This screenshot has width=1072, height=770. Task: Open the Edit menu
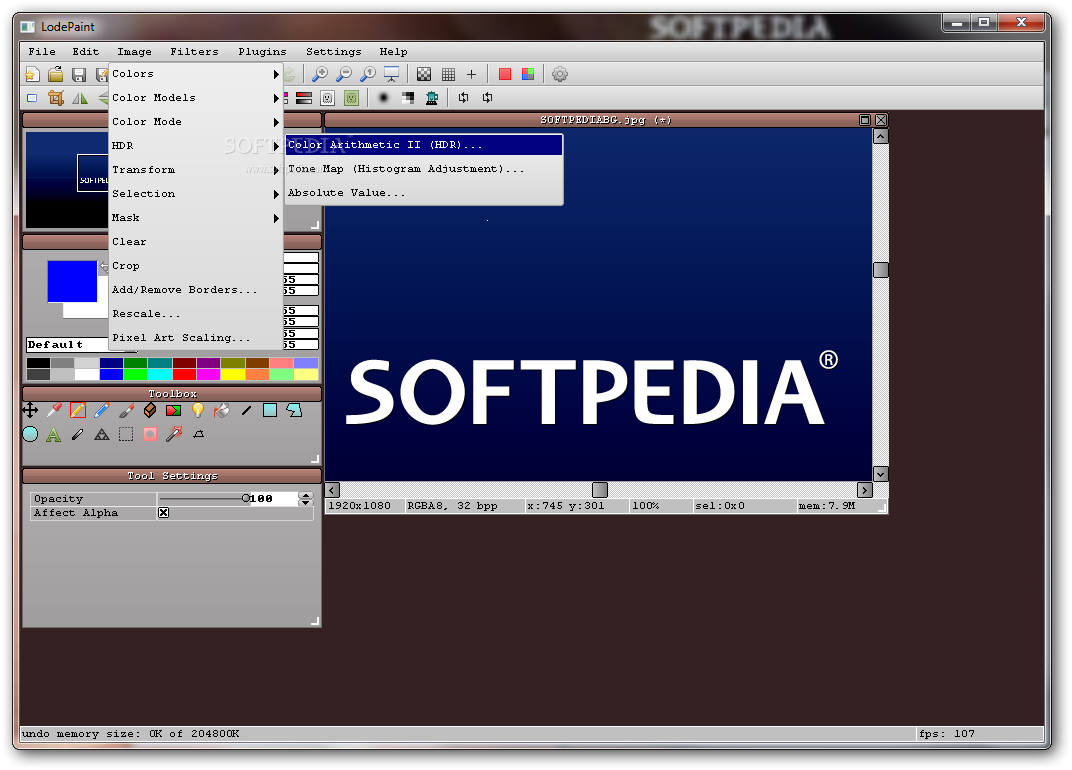[85, 51]
